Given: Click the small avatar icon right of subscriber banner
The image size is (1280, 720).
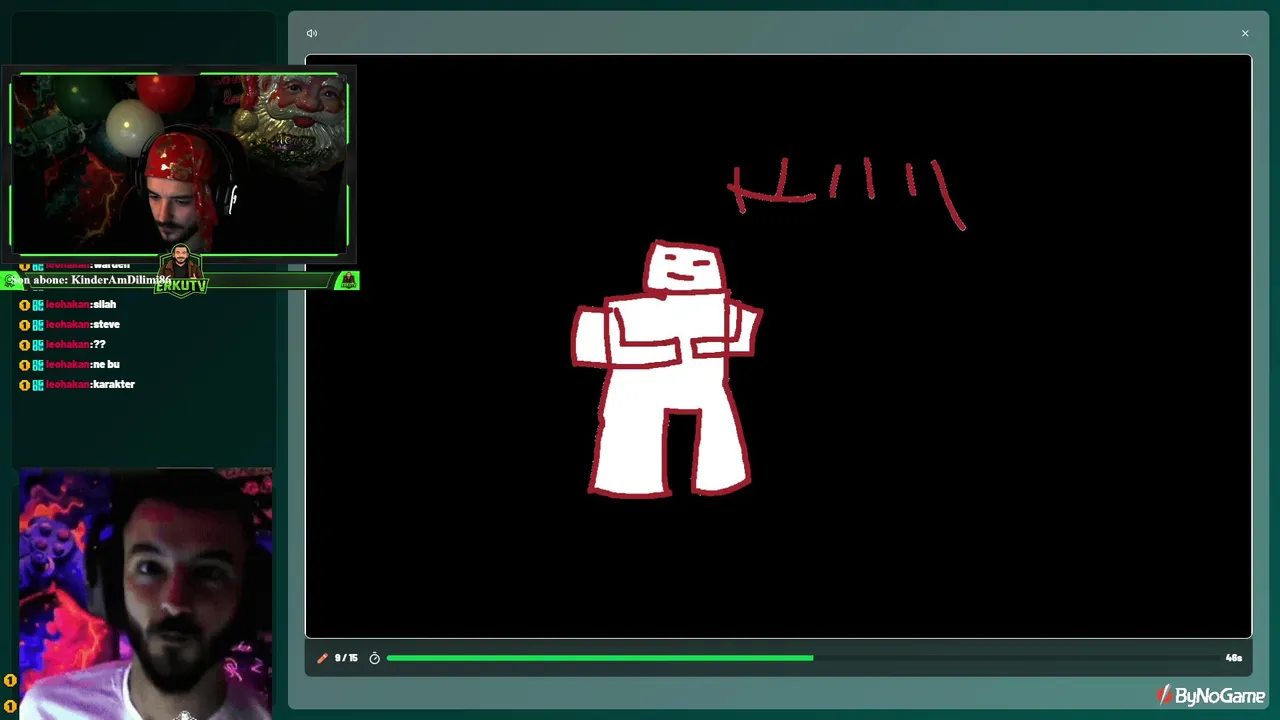Looking at the screenshot, I should coord(347,281).
